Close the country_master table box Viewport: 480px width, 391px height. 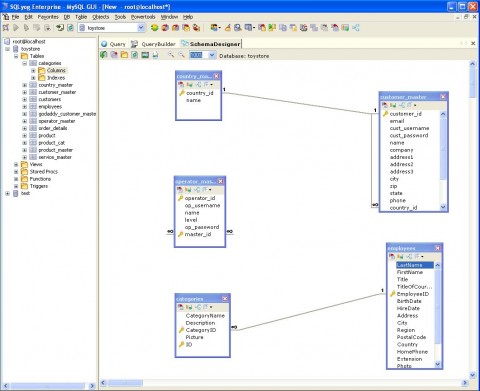[x=216, y=76]
